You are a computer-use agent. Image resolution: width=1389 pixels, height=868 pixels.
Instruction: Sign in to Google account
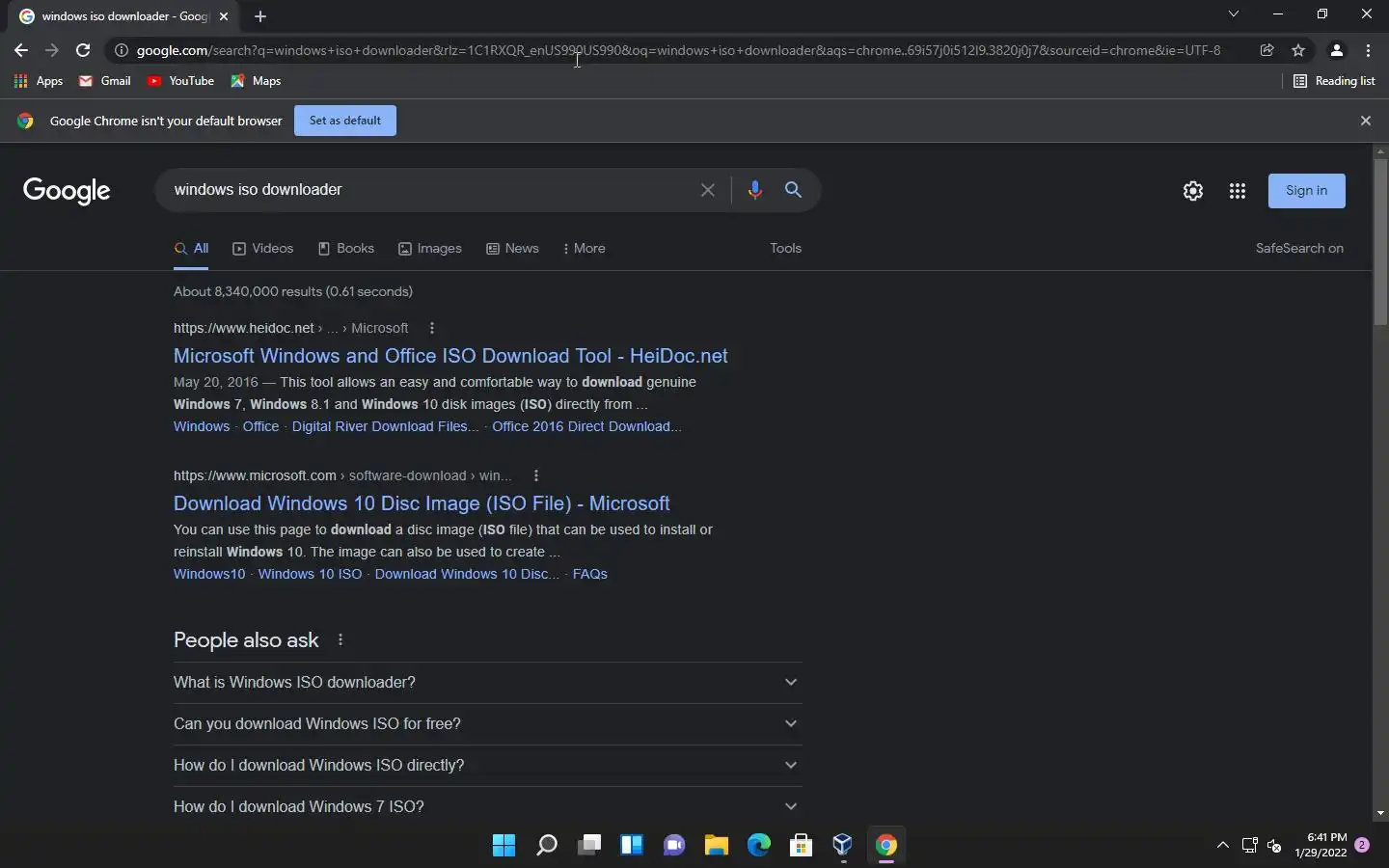[1307, 191]
